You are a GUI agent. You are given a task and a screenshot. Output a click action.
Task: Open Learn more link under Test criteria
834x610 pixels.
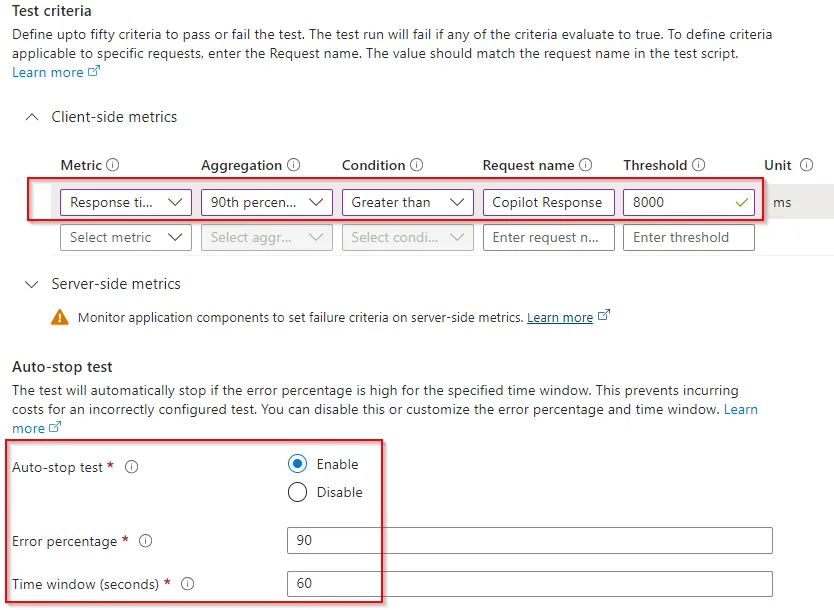48,73
